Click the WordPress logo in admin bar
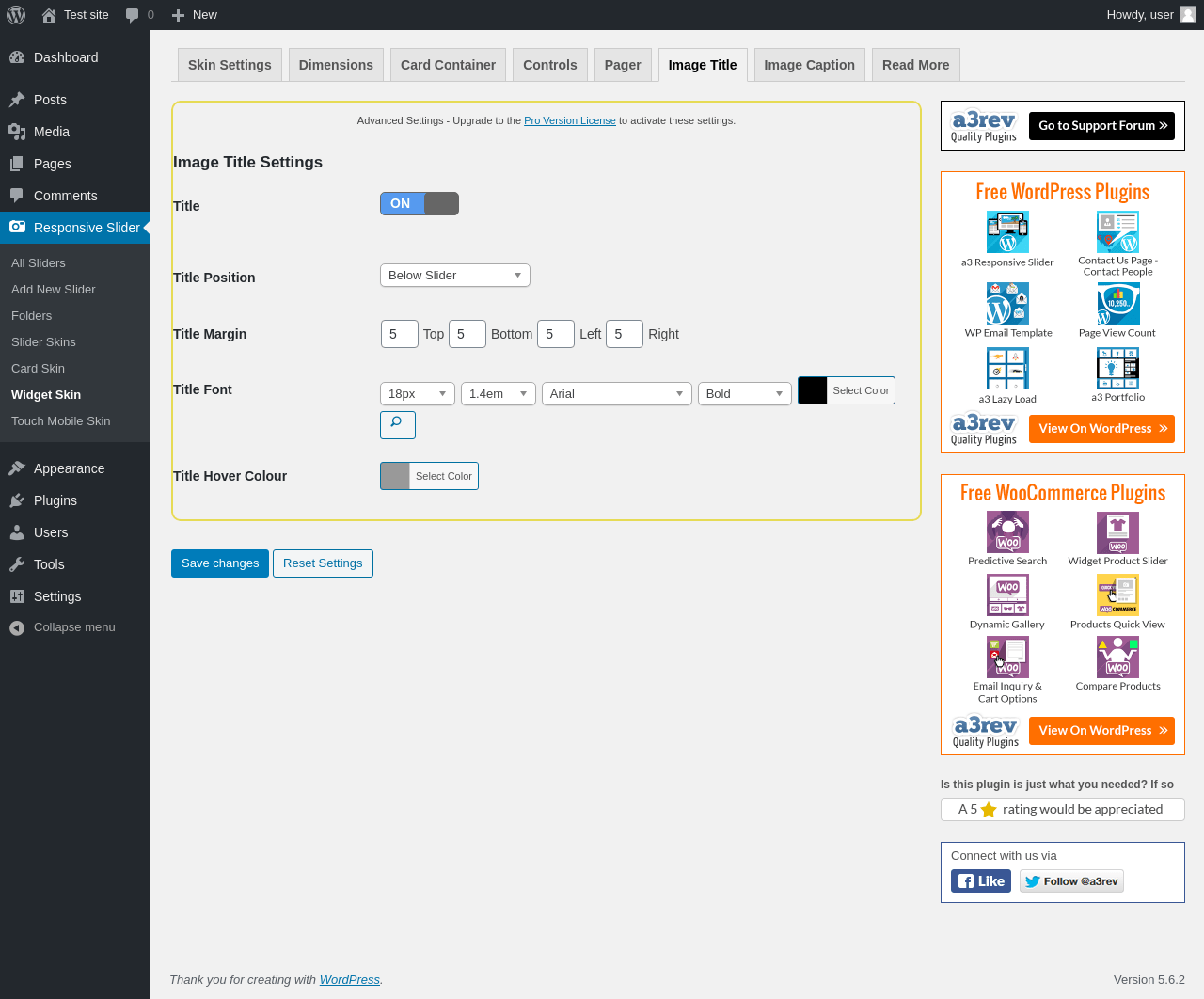 [x=16, y=15]
